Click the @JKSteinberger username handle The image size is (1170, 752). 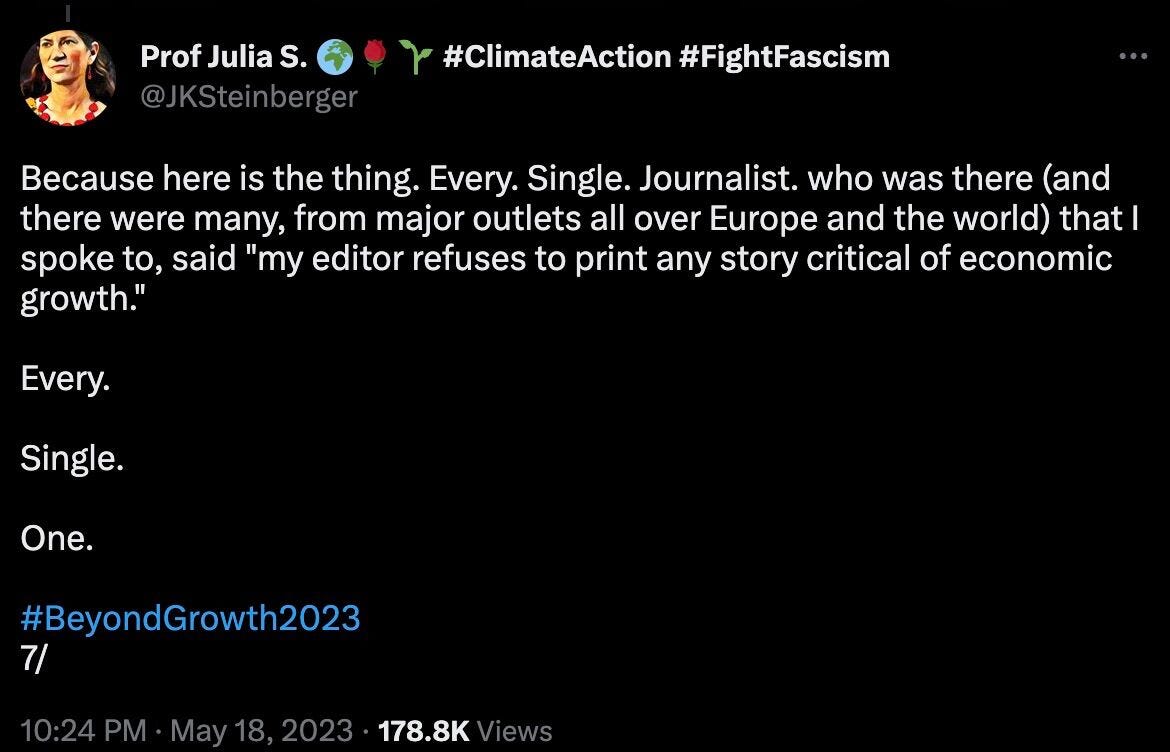coord(249,96)
